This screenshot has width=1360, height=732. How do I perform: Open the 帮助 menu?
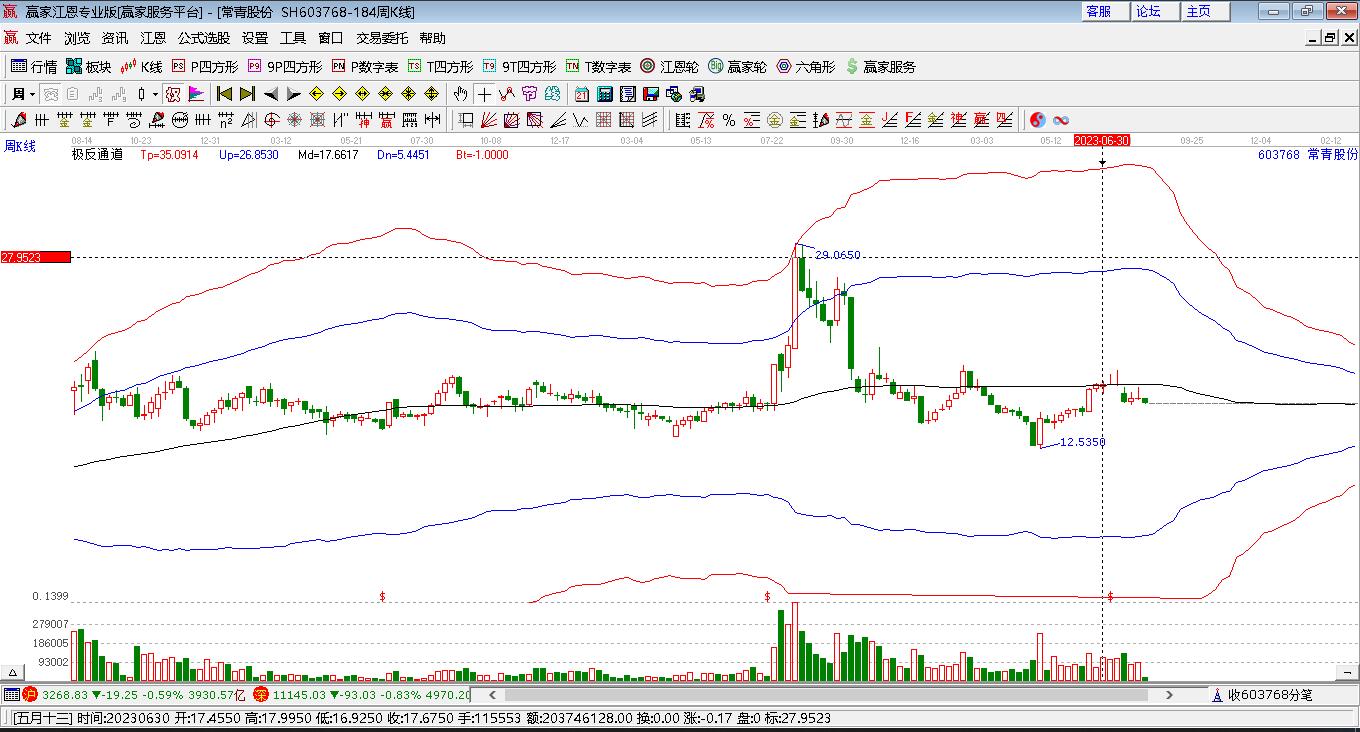pyautogui.click(x=433, y=38)
